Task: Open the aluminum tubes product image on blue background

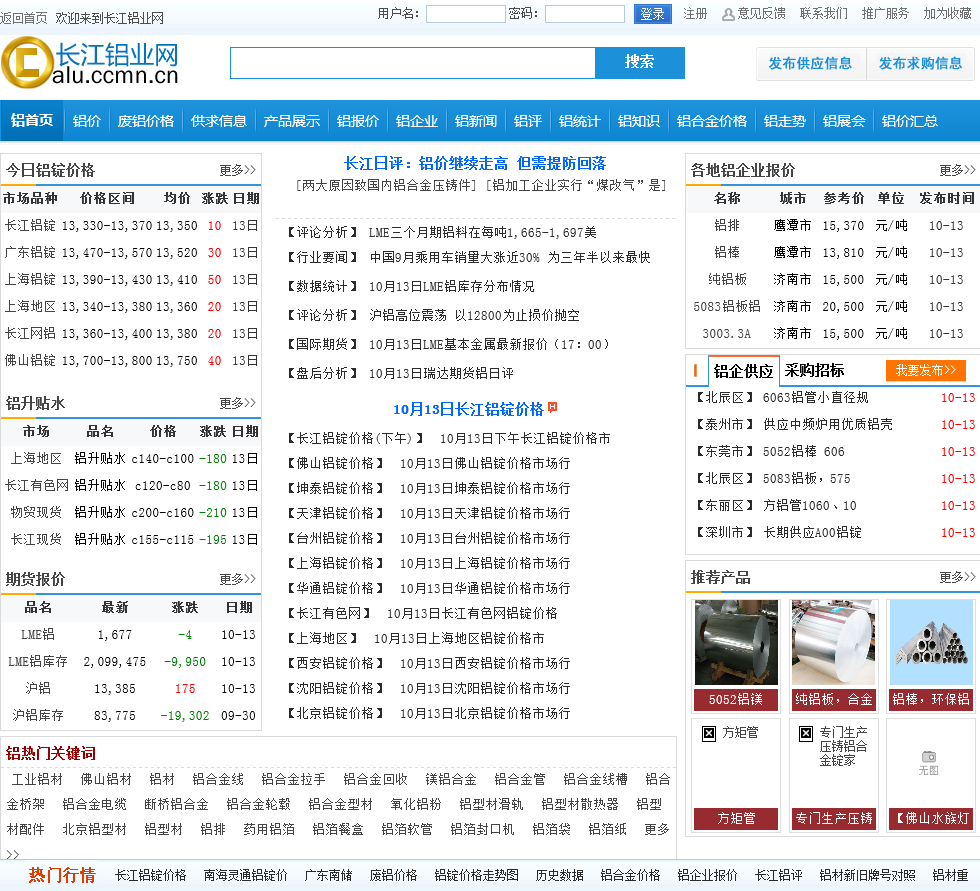Action: pos(931,642)
